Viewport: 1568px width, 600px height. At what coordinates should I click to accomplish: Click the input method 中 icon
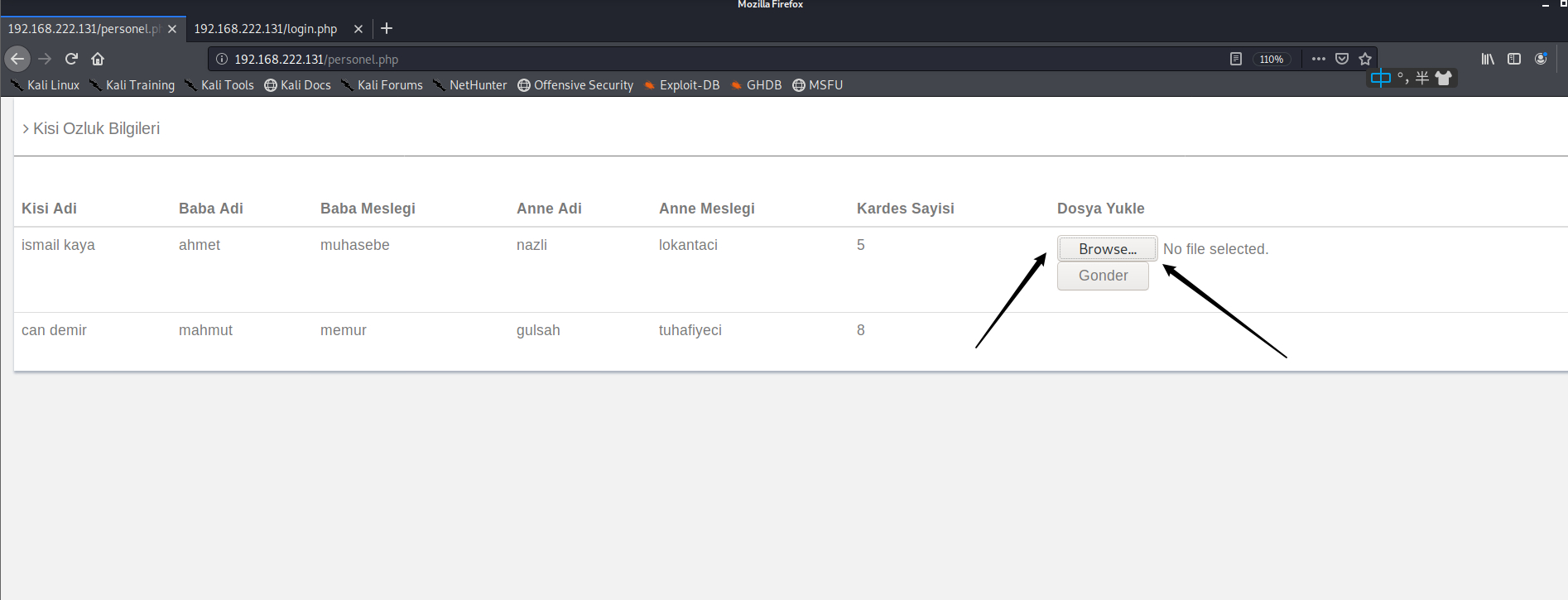click(x=1380, y=78)
